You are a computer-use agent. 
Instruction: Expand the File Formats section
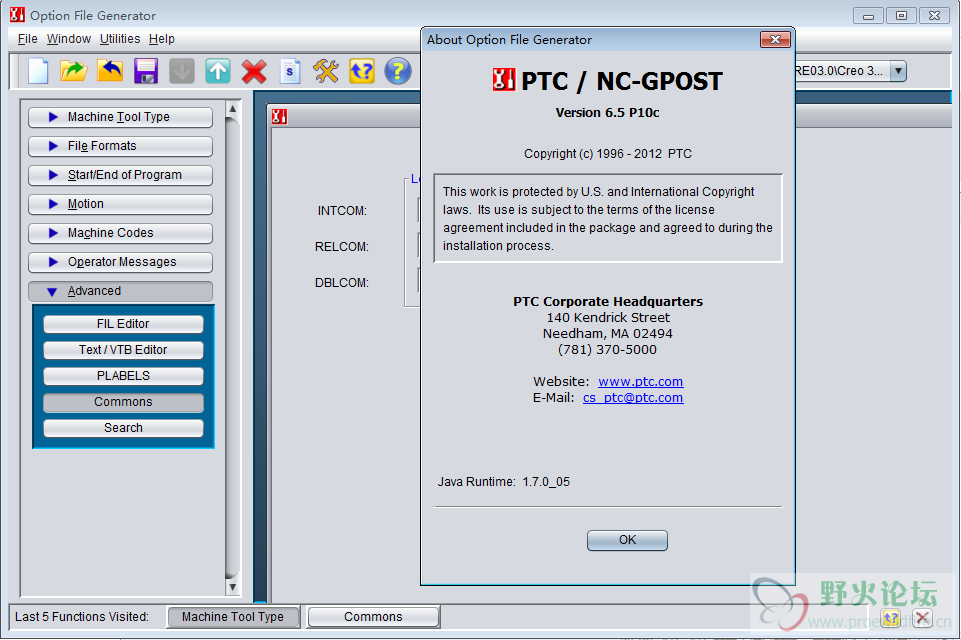coord(120,146)
